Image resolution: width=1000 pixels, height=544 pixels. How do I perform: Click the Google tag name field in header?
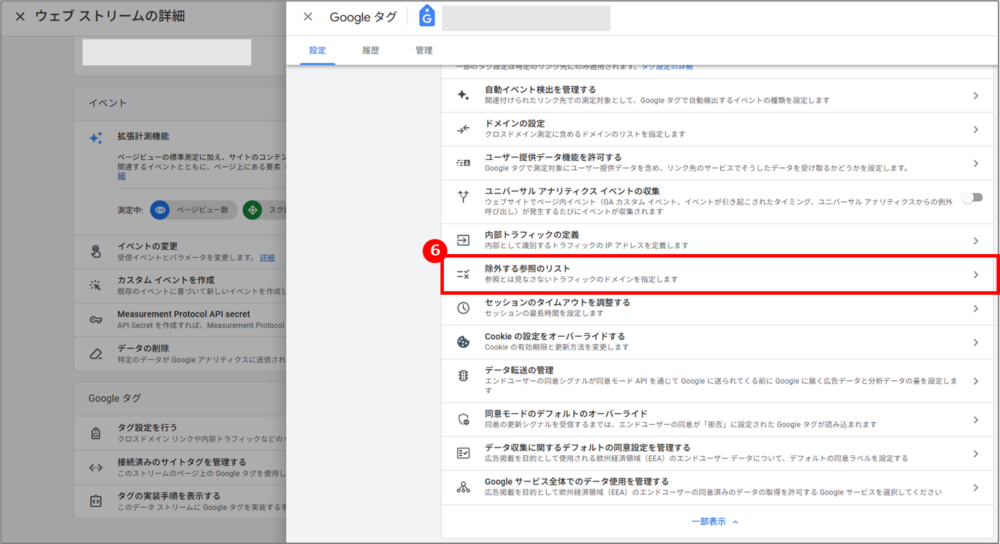[x=526, y=18]
